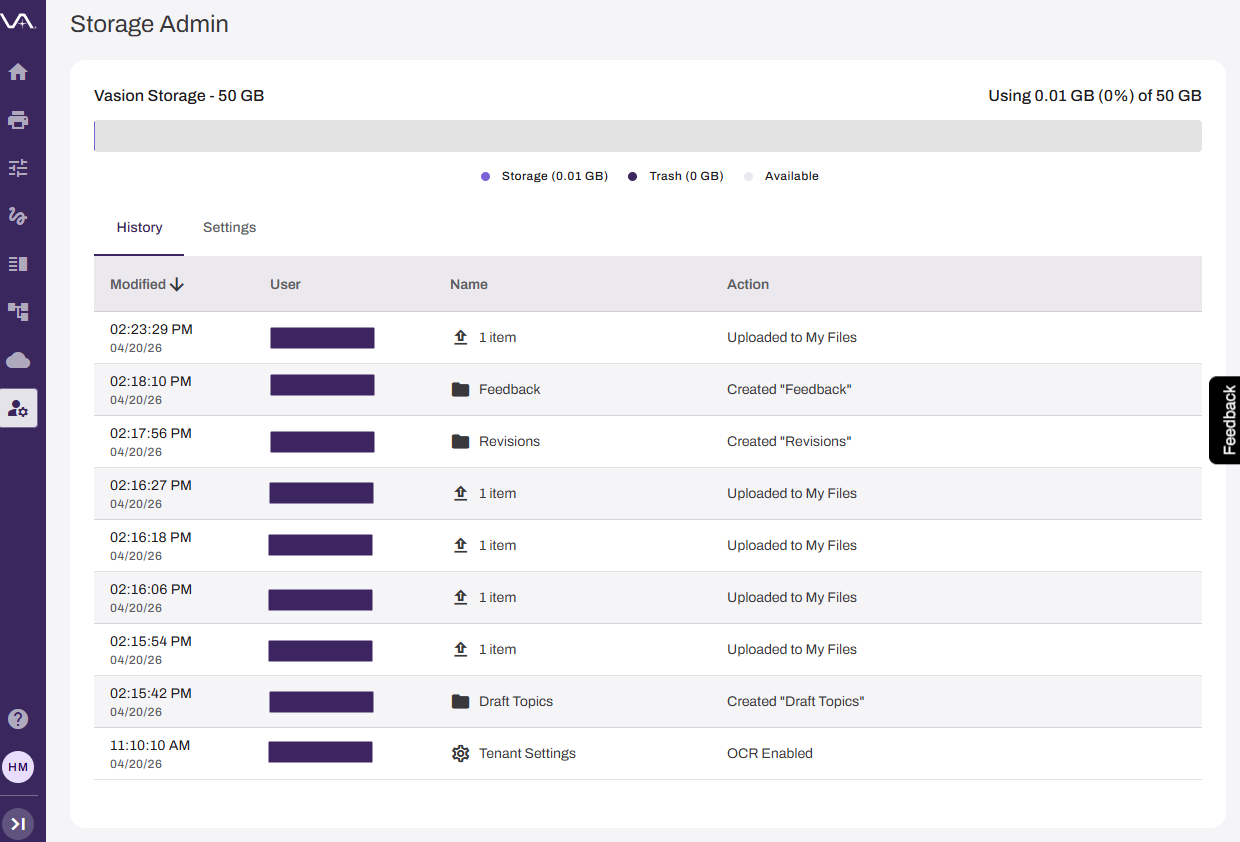Click the OCR Enabled action text
Screen dimensions: 1240x842
point(770,754)
